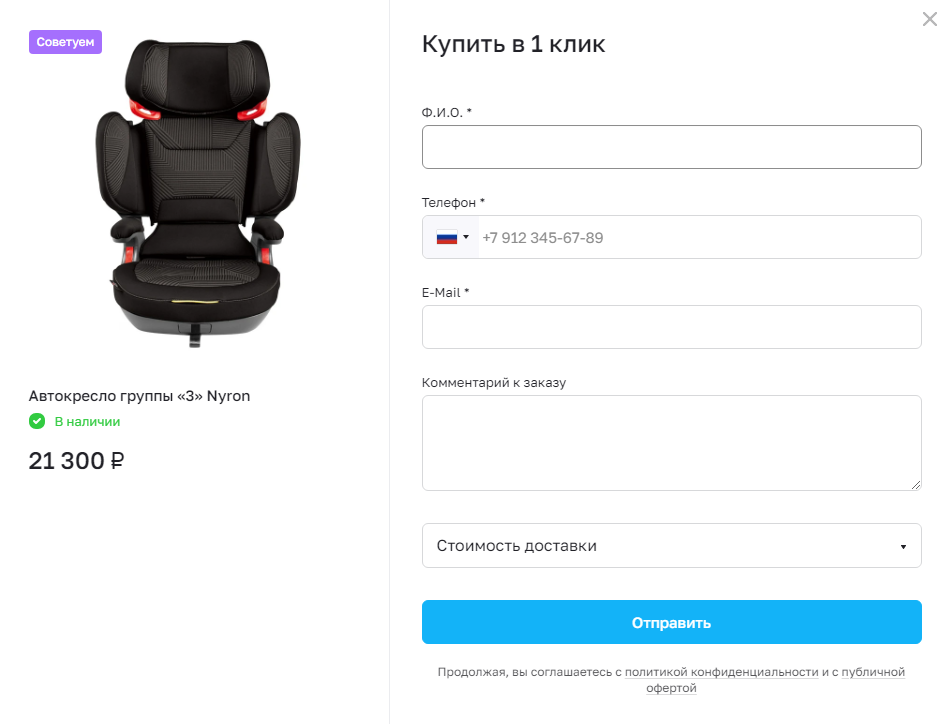Screen dimensions: 950x724
Task: Click the В наличии availability text
Action: coord(87,421)
